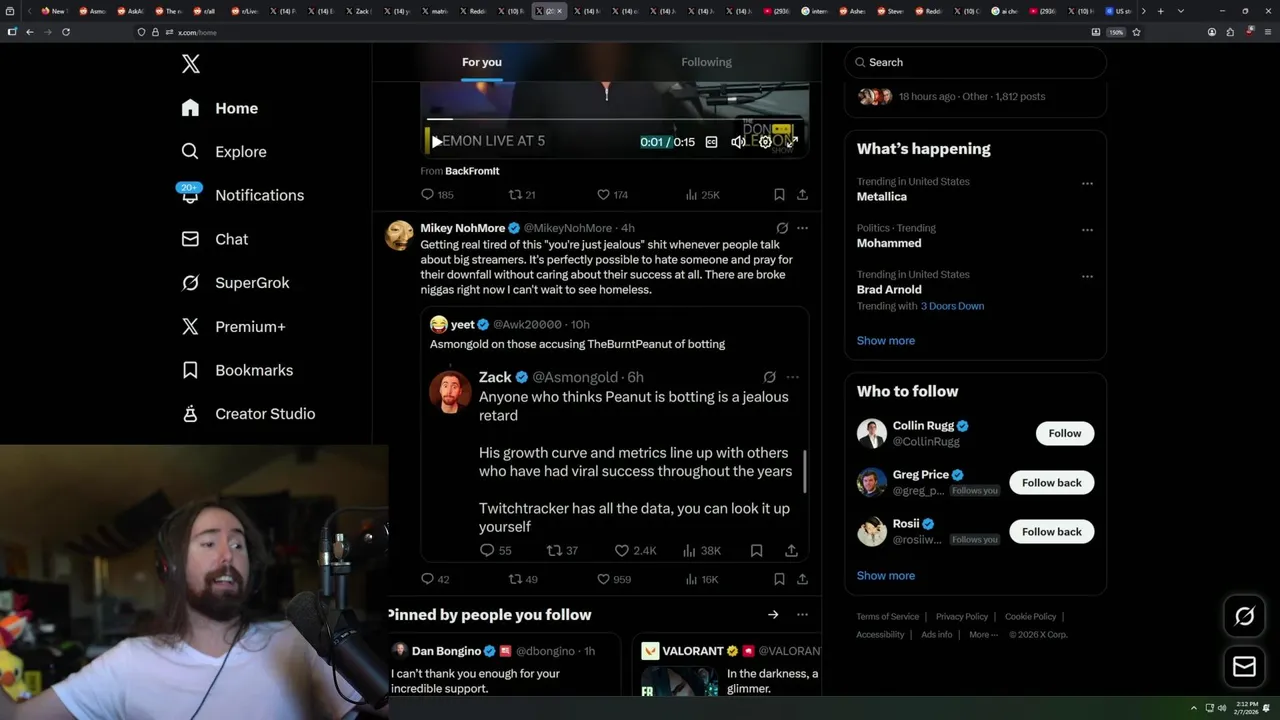Open Privacy Policy link
The image size is (1280, 720).
(962, 617)
